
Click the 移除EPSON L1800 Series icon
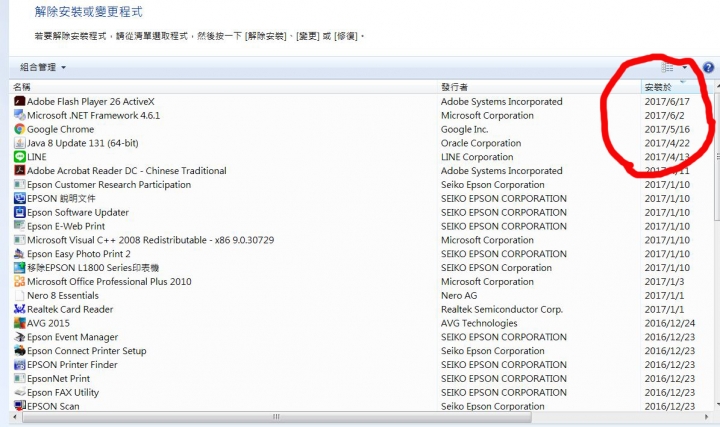point(19,268)
